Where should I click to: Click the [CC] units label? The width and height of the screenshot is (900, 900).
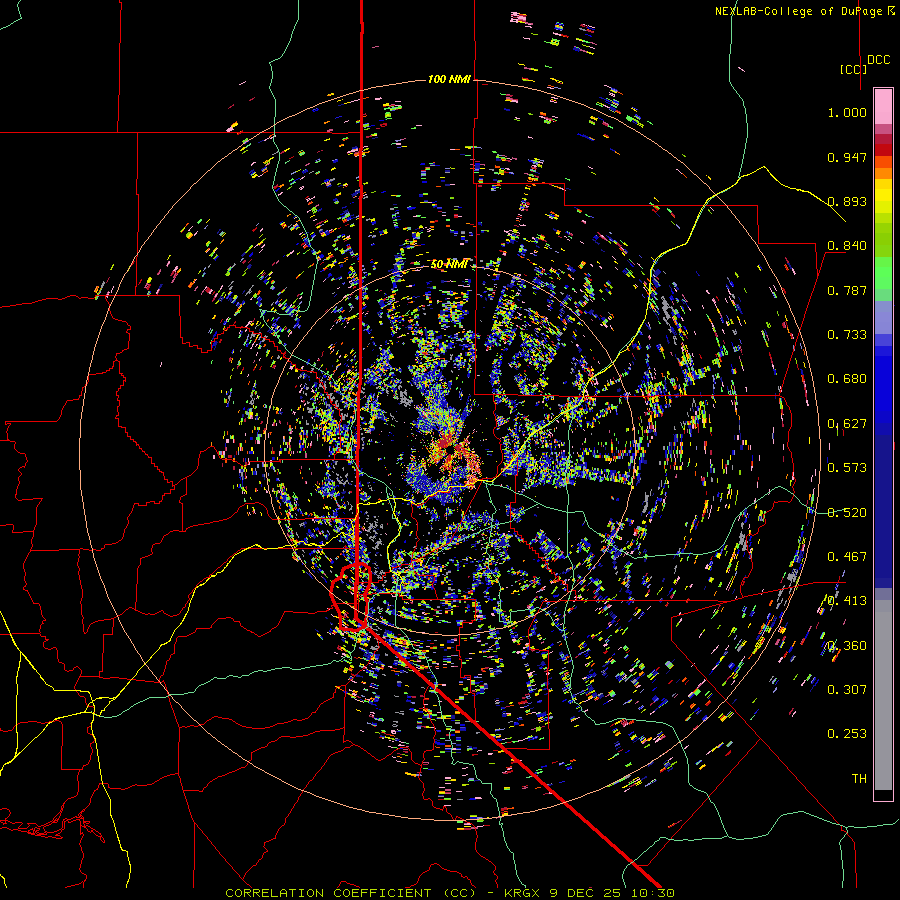(853, 69)
